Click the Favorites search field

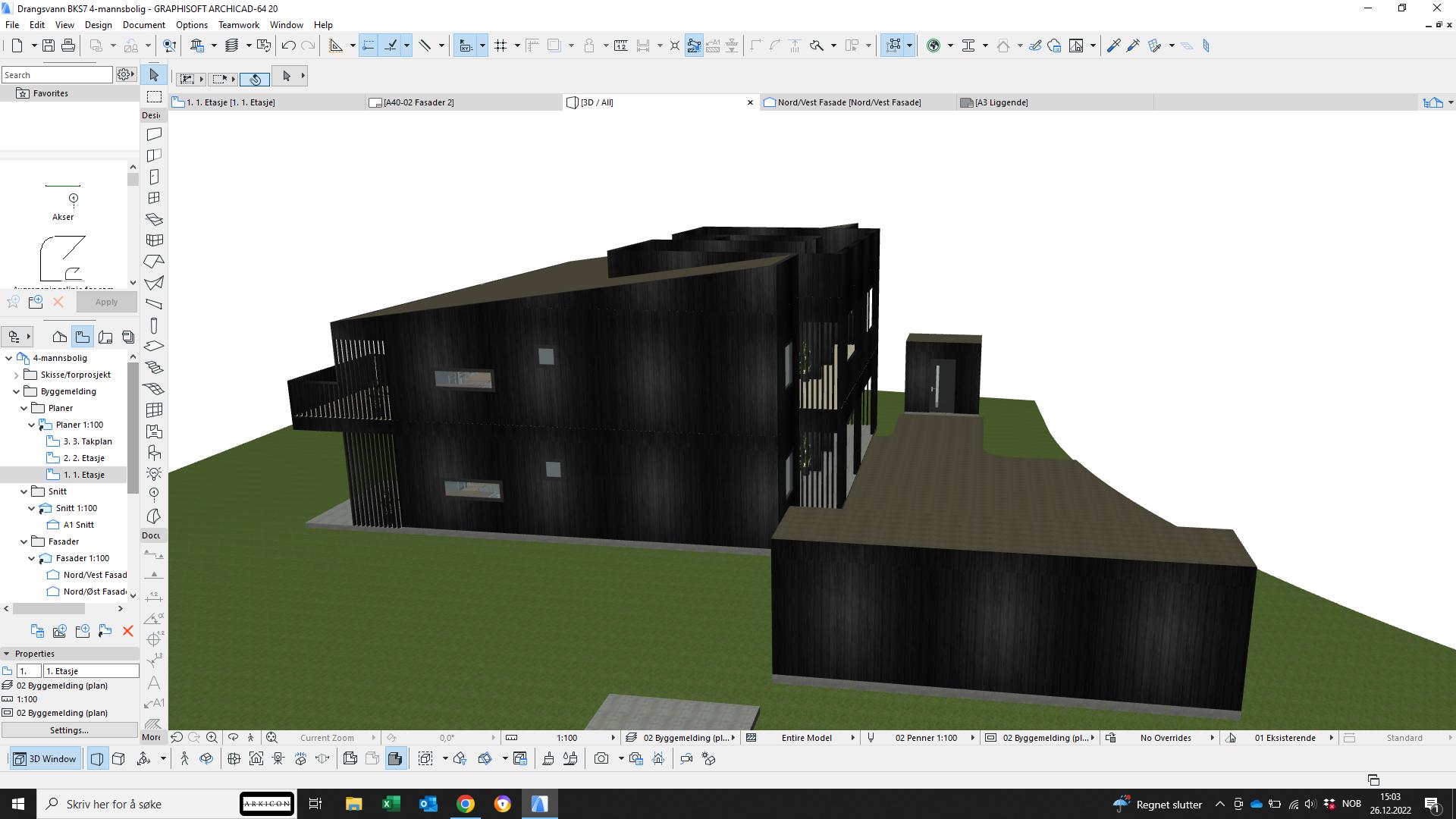[57, 75]
